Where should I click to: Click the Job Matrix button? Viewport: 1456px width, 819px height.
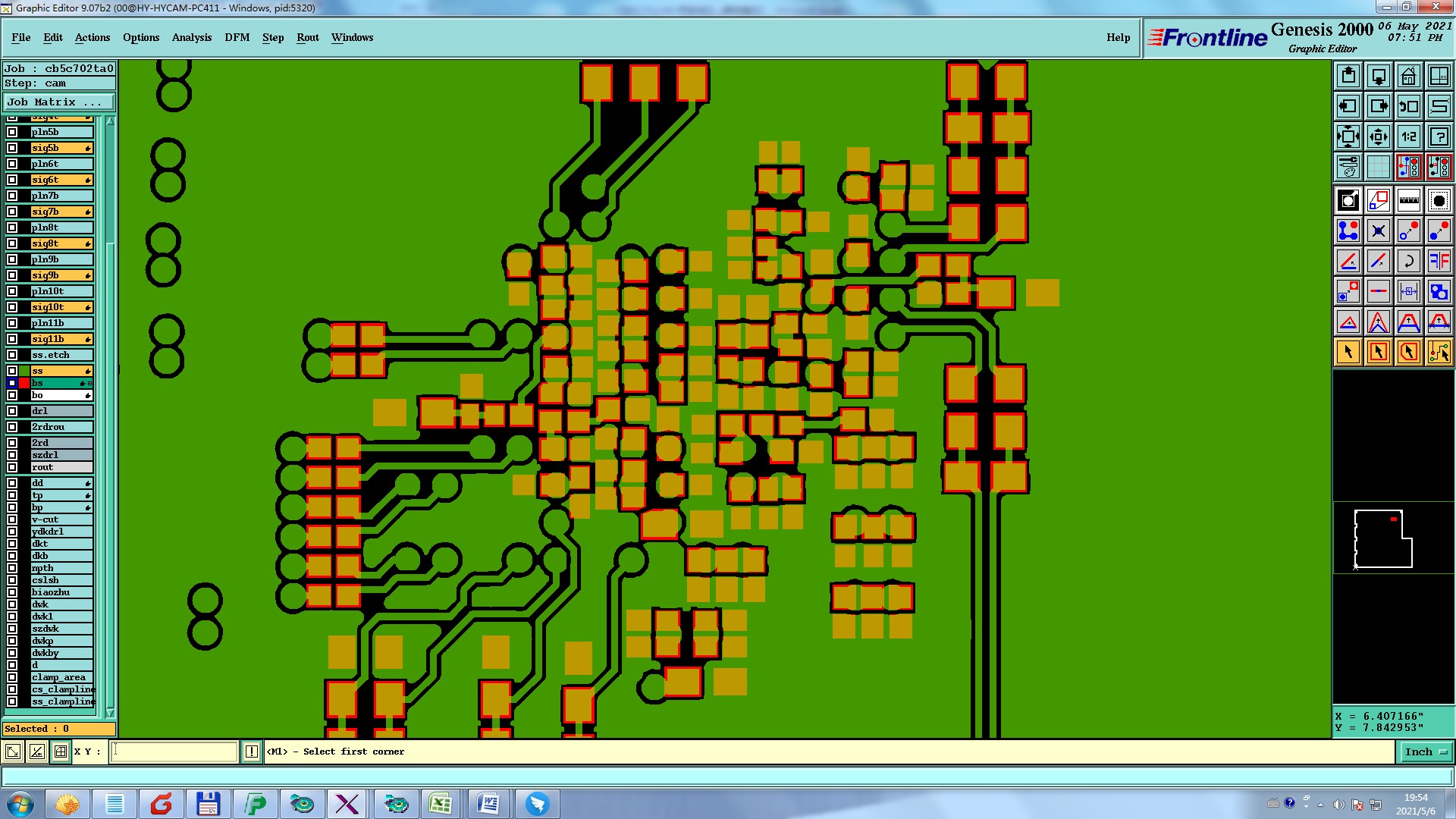click(x=59, y=102)
